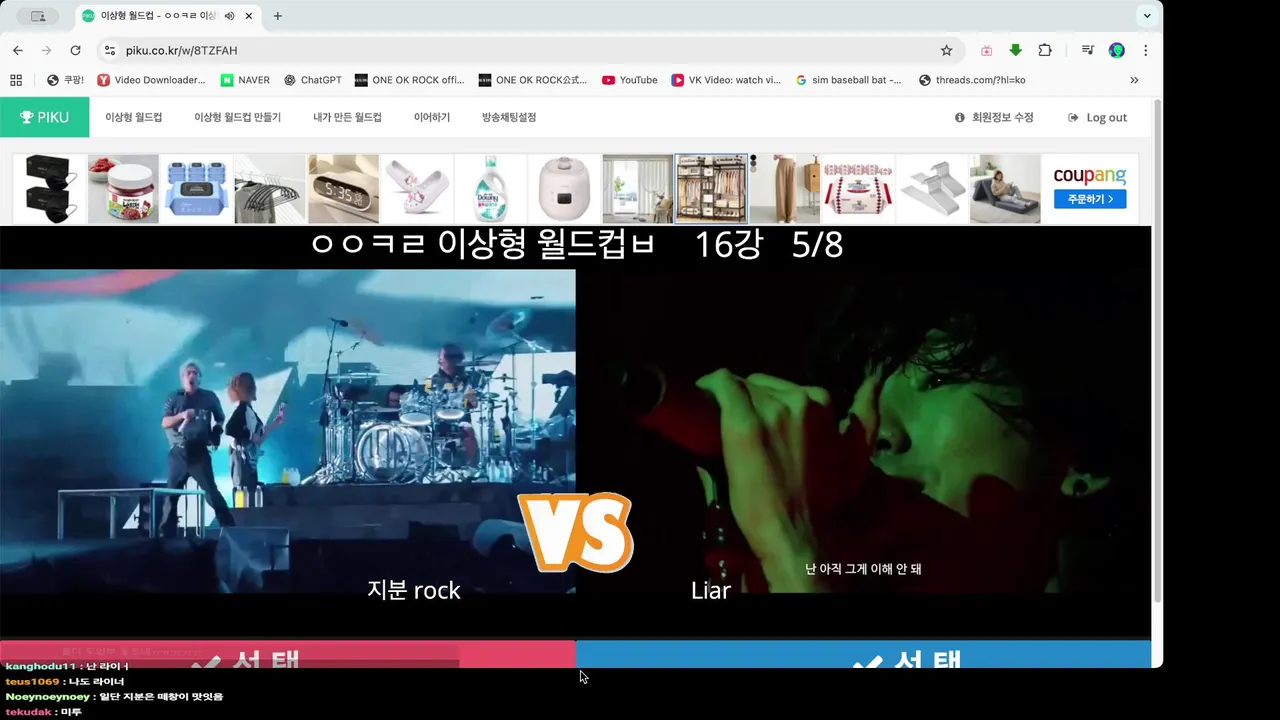Click the grey sofa bed ad thumbnail
The height and width of the screenshot is (720, 1280).
[x=1005, y=189]
